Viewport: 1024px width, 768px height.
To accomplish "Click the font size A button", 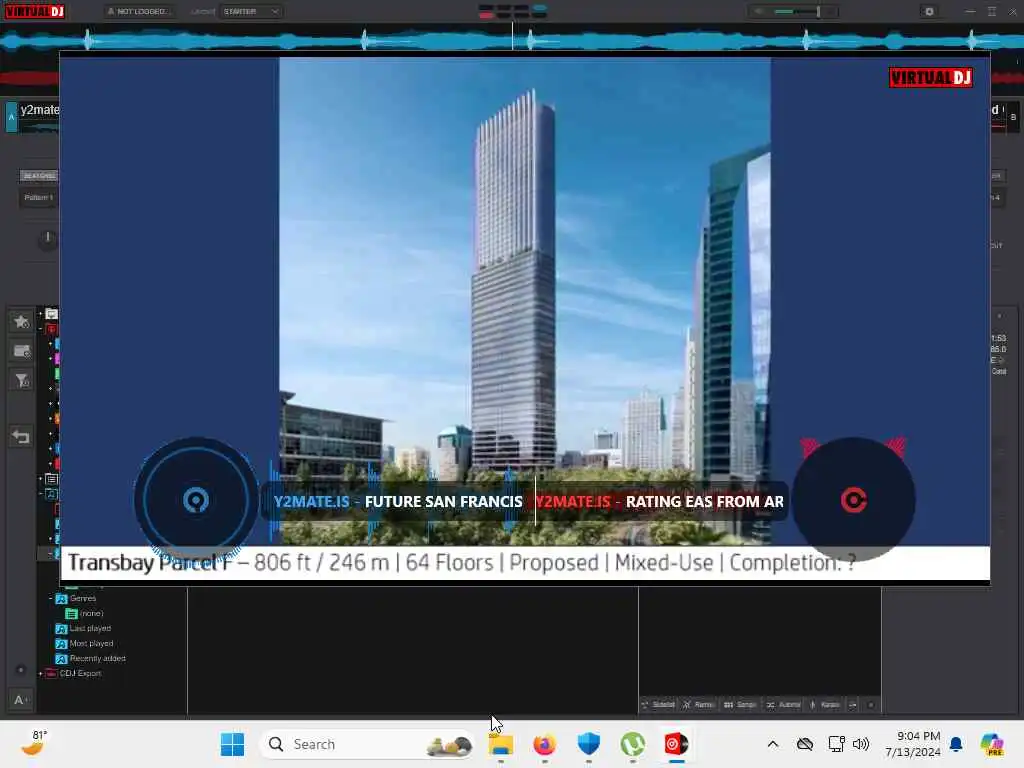I will (x=20, y=700).
